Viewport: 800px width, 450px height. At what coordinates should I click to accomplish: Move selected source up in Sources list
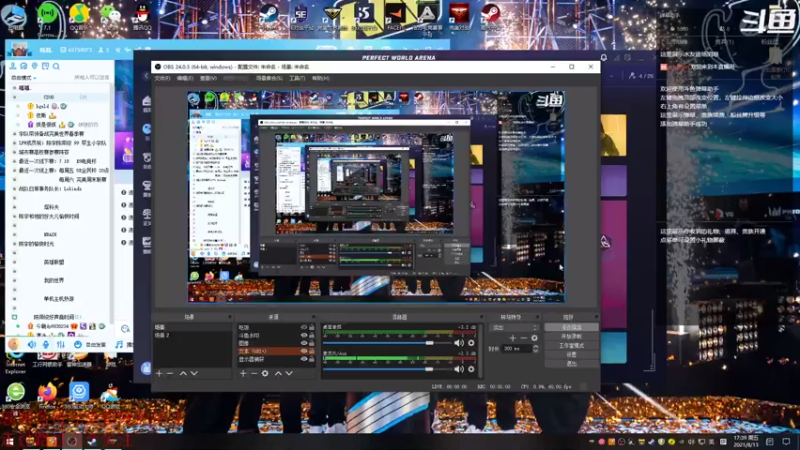click(278, 373)
